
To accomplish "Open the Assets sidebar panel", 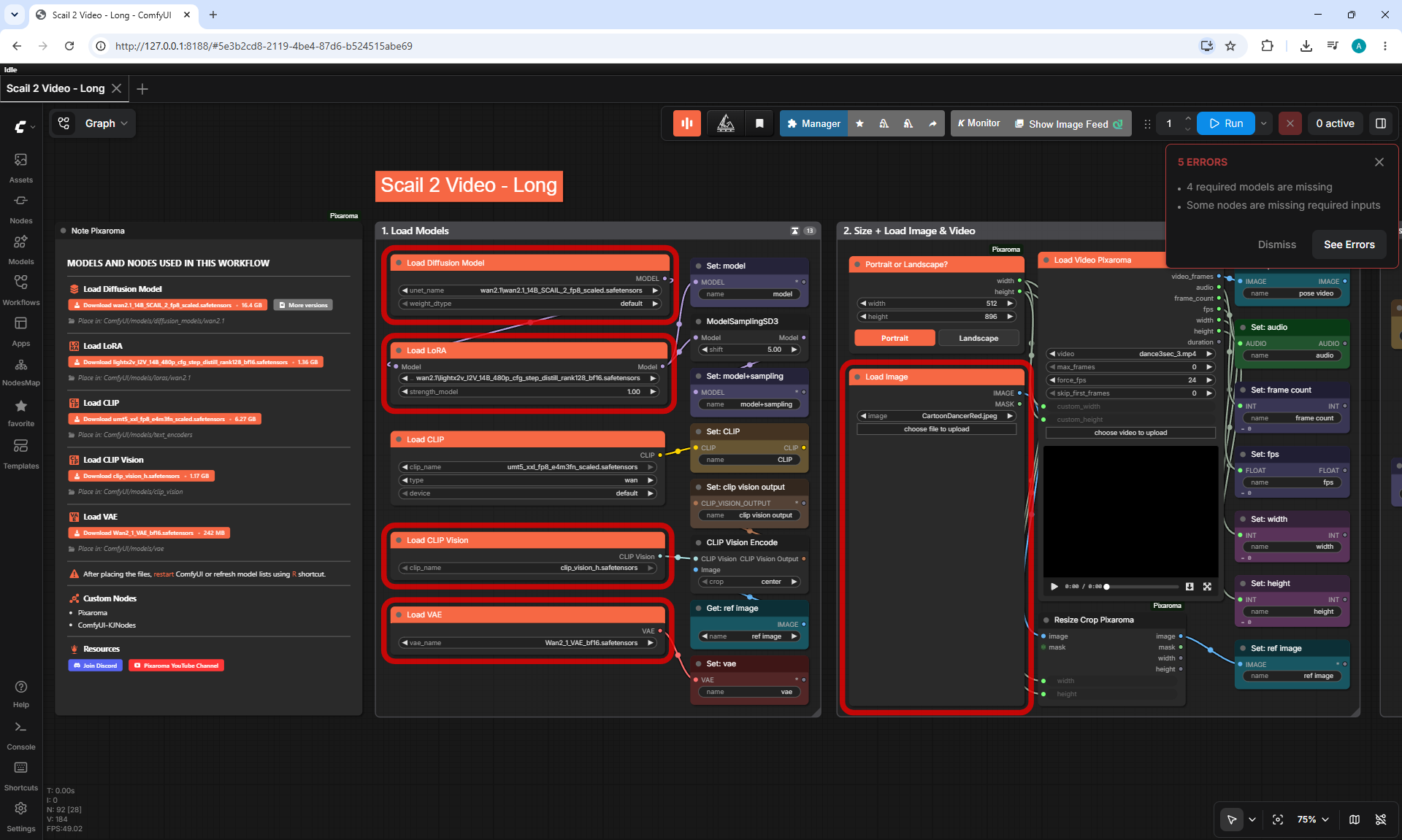I will (x=20, y=168).
